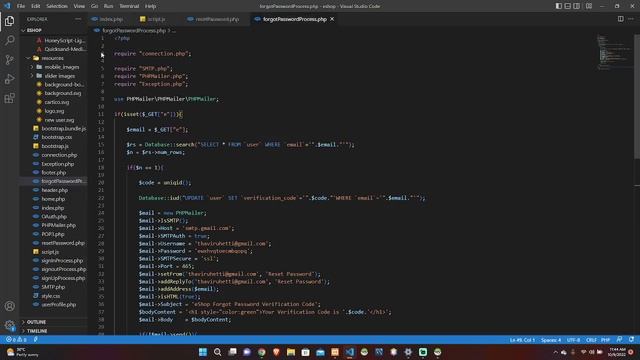Open the Go menu

pyautogui.click(x=94, y=6)
